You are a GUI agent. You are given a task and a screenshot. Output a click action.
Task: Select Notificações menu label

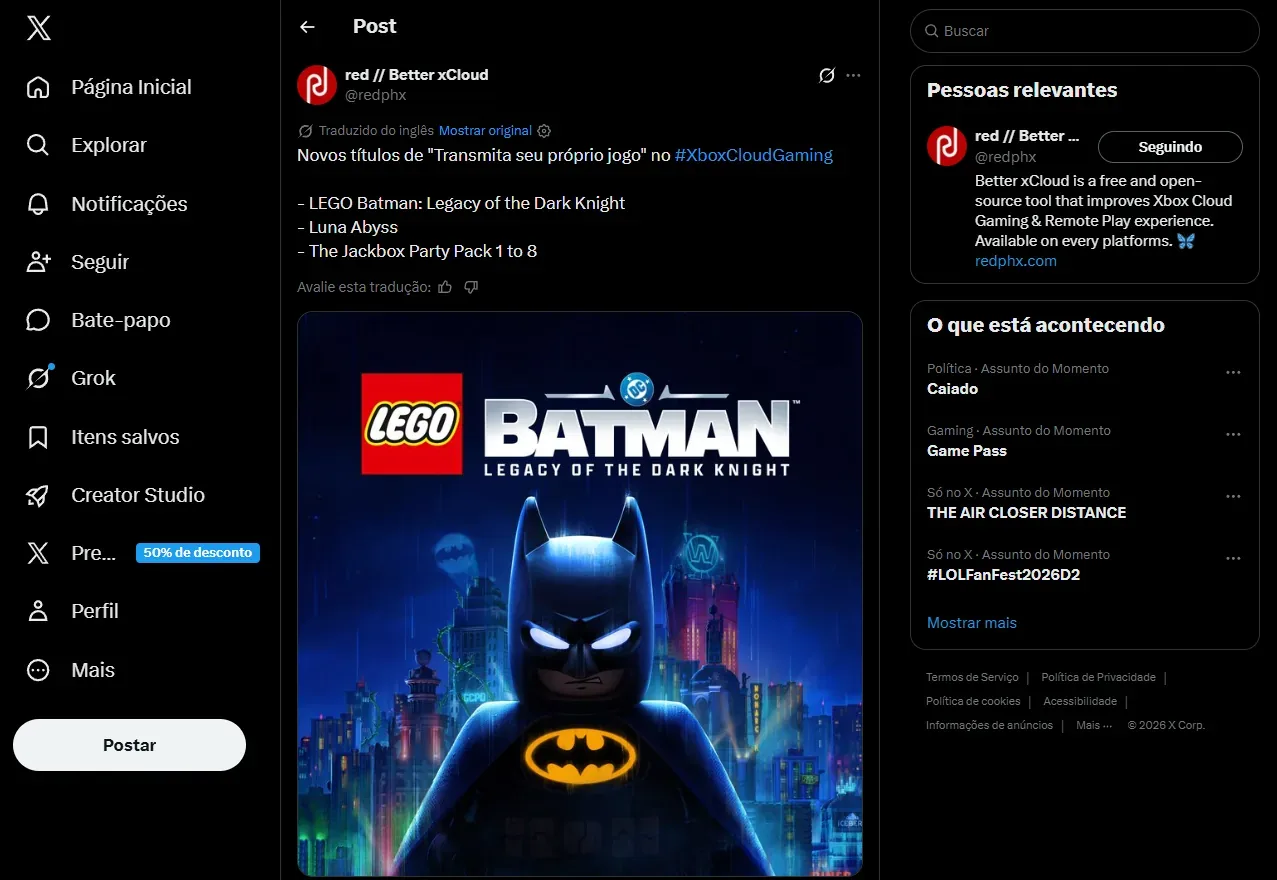[x=129, y=204]
